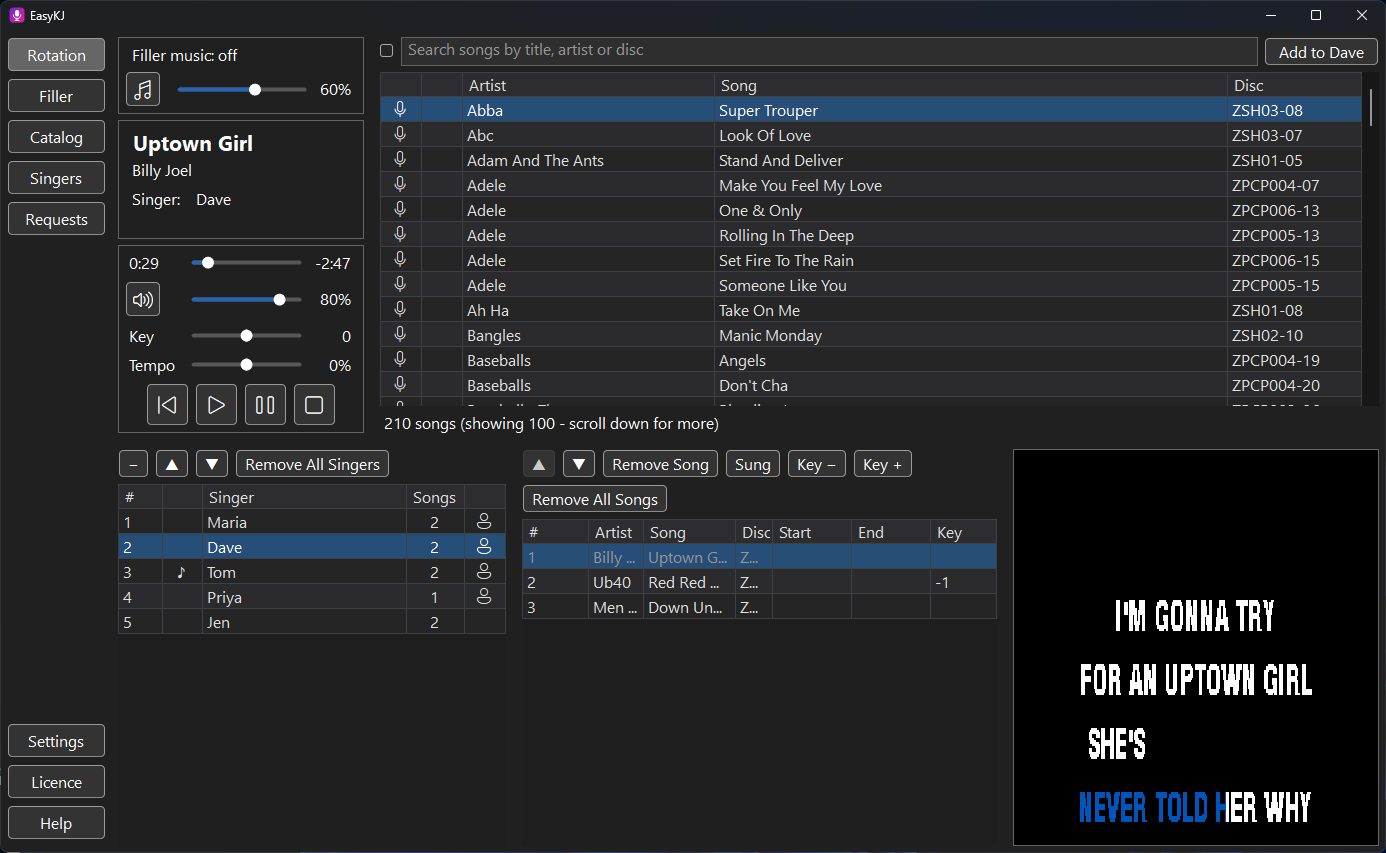Click the song position seek slider

coord(246,263)
